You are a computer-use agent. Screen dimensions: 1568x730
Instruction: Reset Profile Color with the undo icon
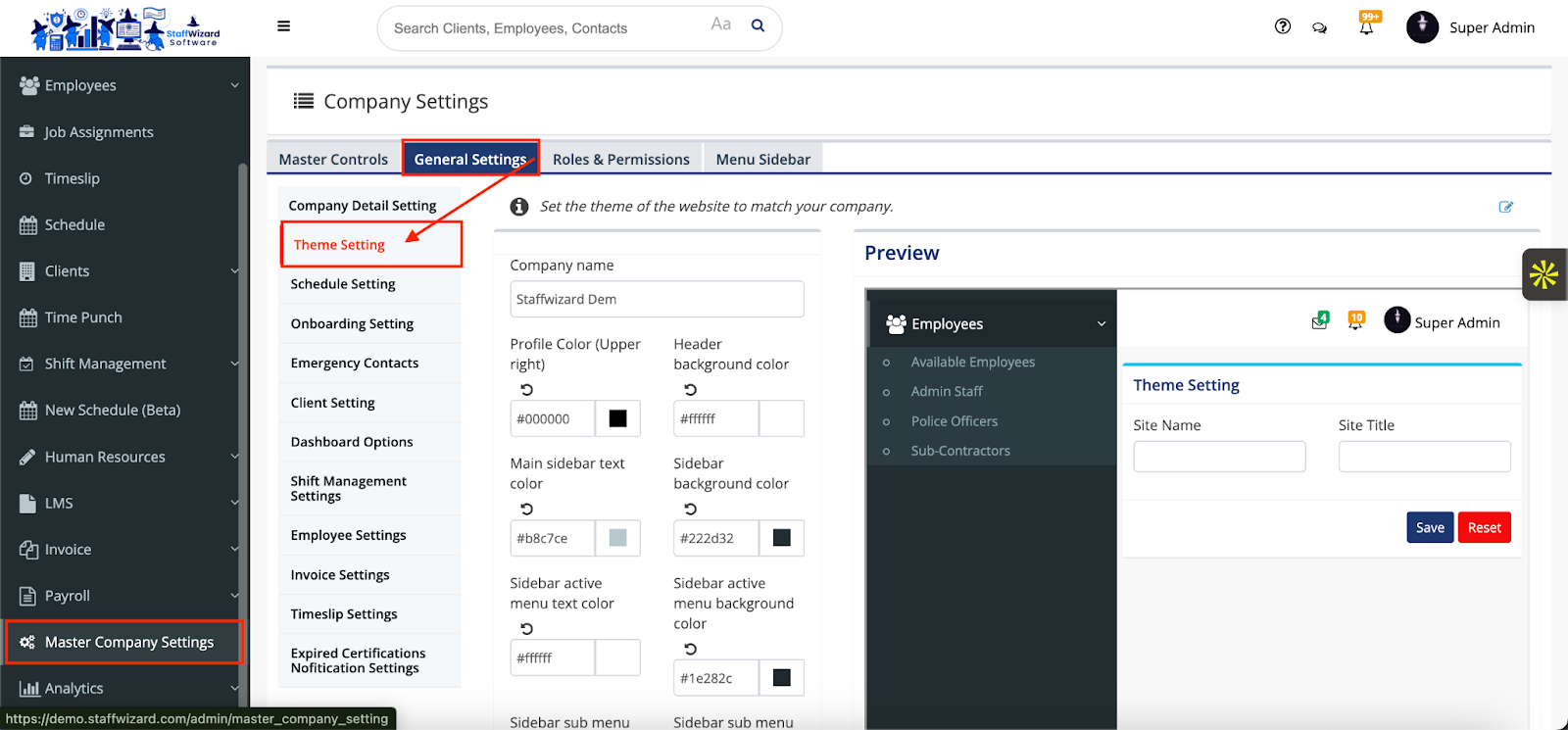[x=526, y=390]
